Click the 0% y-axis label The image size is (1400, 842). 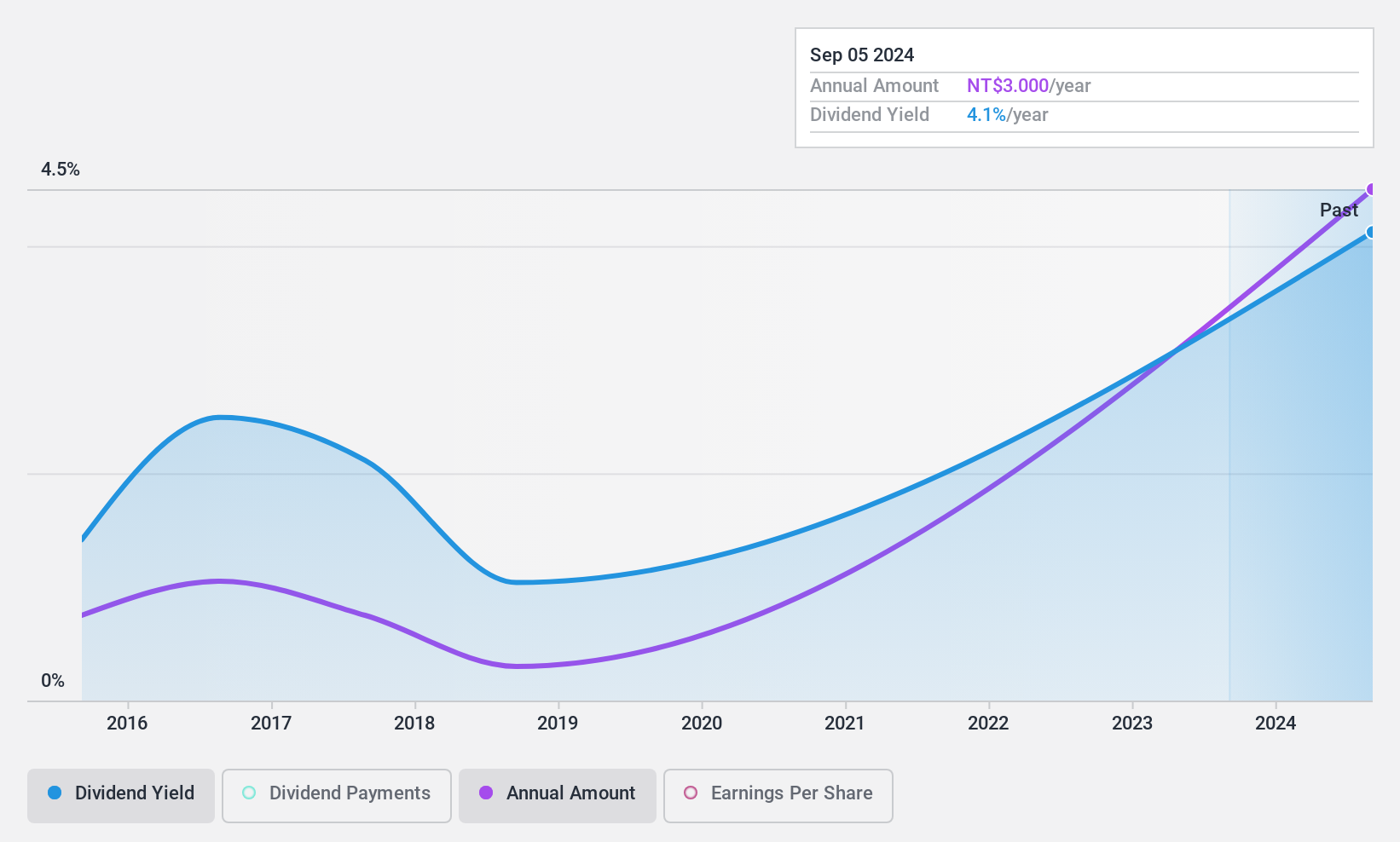53,681
